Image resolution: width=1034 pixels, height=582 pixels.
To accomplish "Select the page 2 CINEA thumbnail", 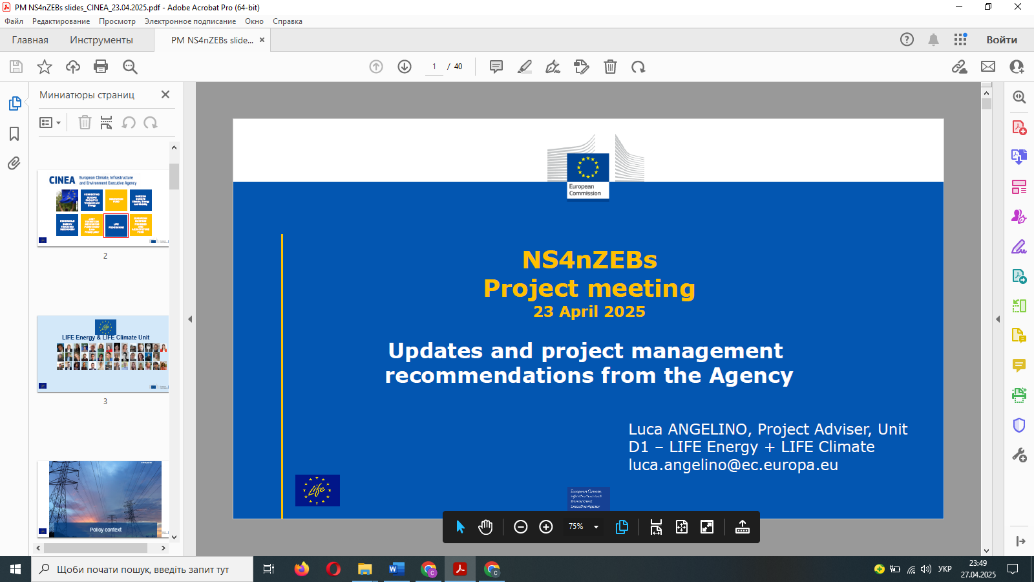I will pos(103,207).
